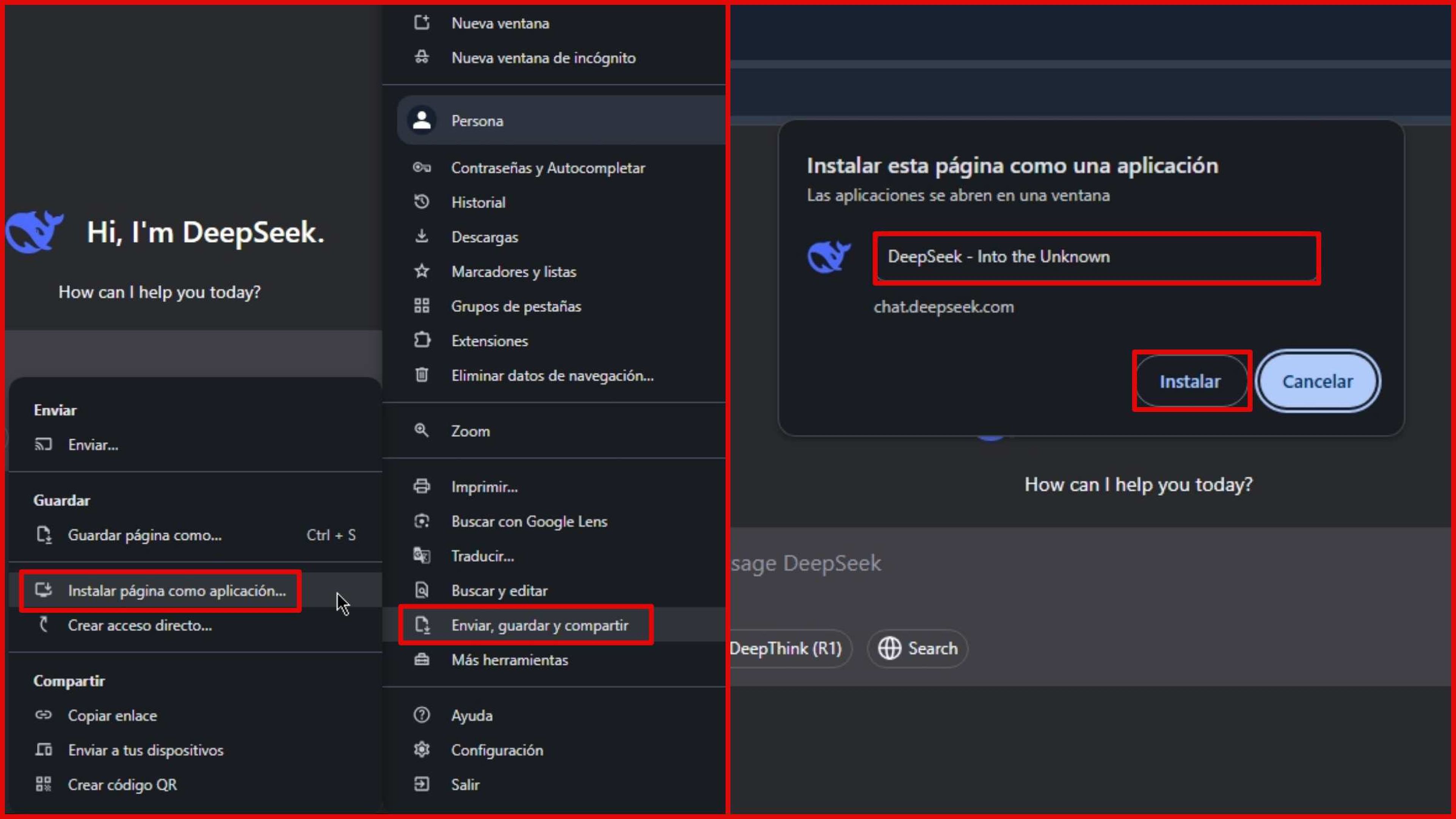Click the chat.deepseek.com text

(943, 307)
